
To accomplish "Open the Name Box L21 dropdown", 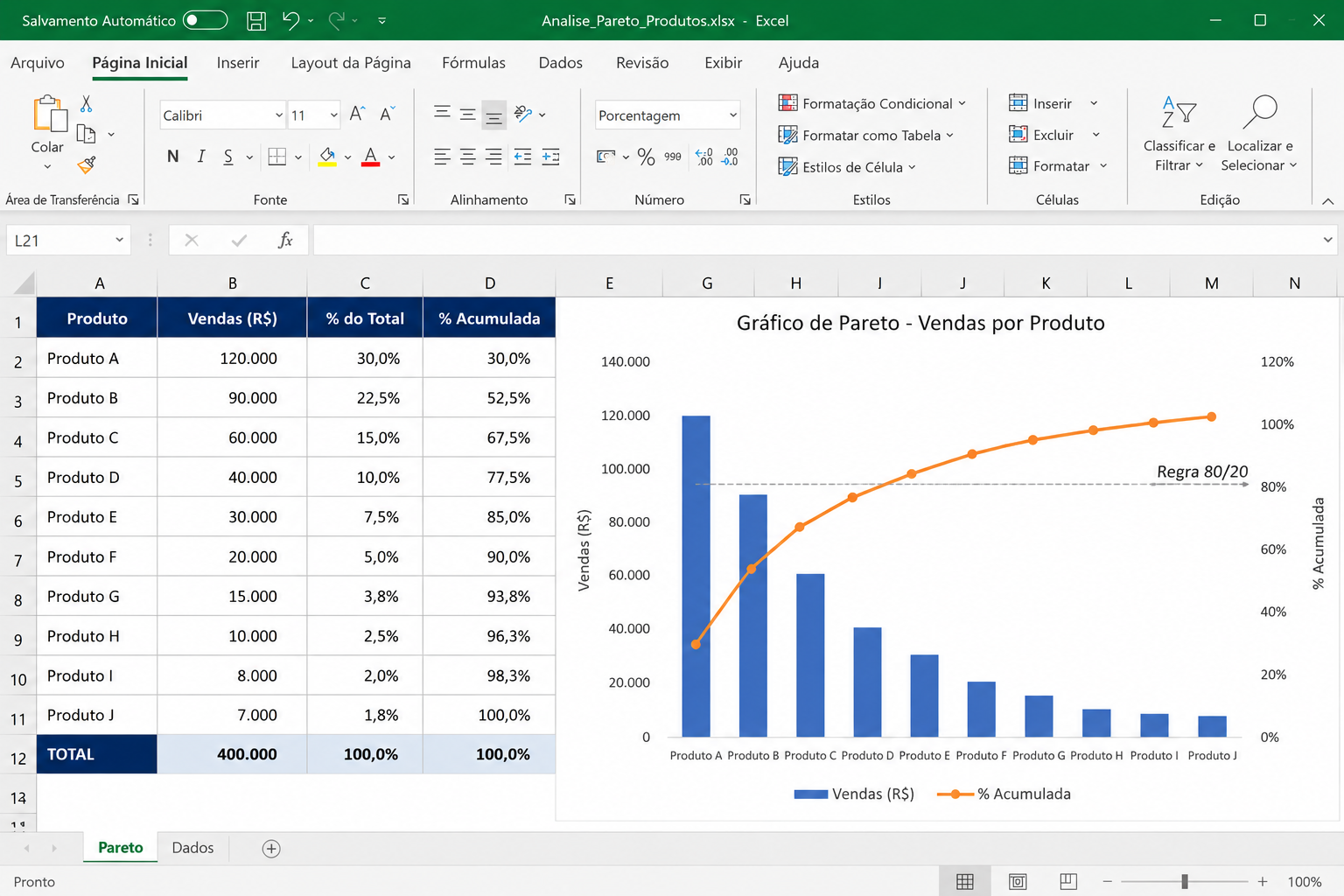I will coord(119,241).
